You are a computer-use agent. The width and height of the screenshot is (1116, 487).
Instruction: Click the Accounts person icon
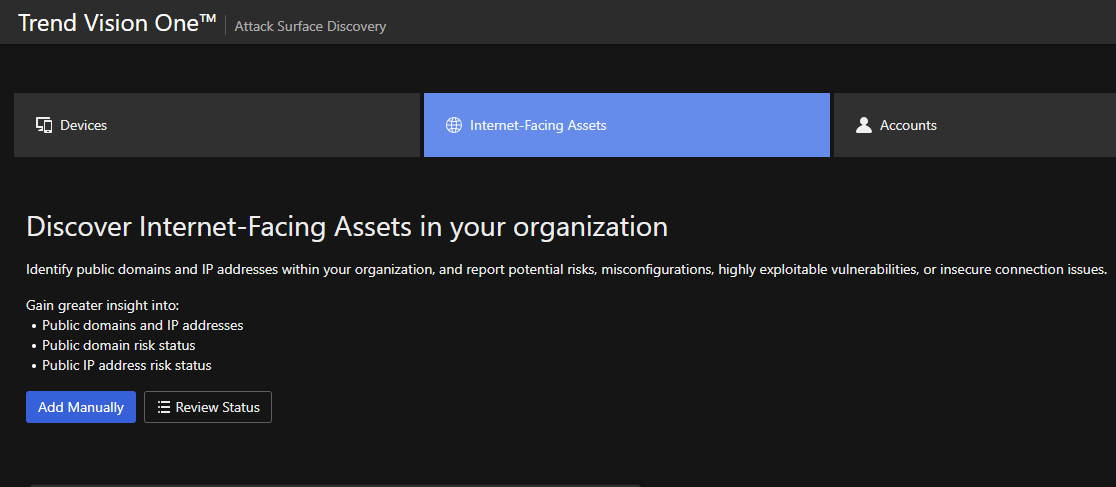pos(864,125)
